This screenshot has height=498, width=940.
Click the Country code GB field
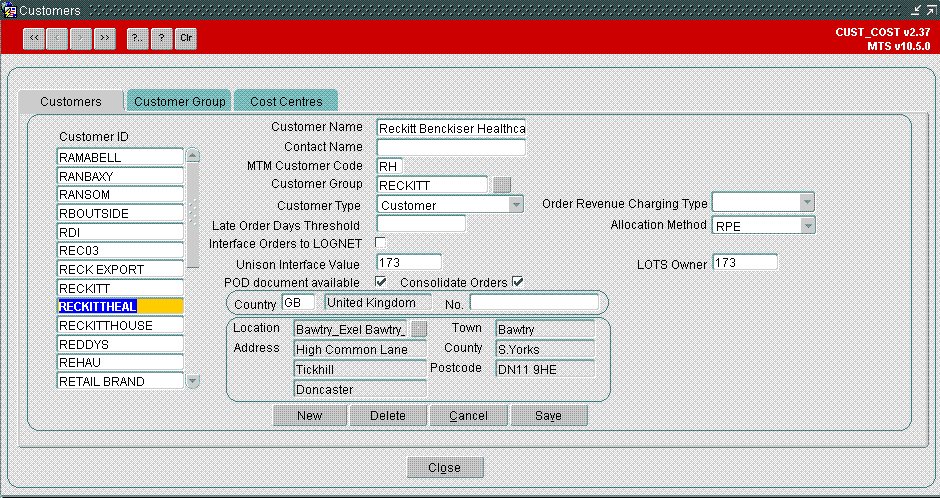298,302
